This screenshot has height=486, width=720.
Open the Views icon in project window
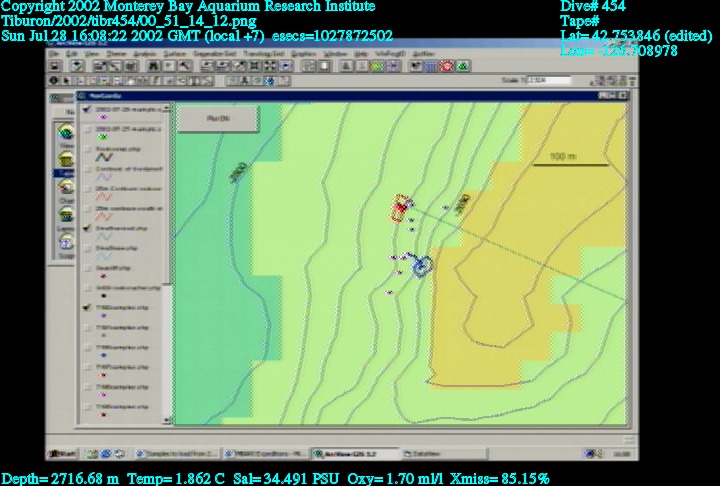(66, 132)
